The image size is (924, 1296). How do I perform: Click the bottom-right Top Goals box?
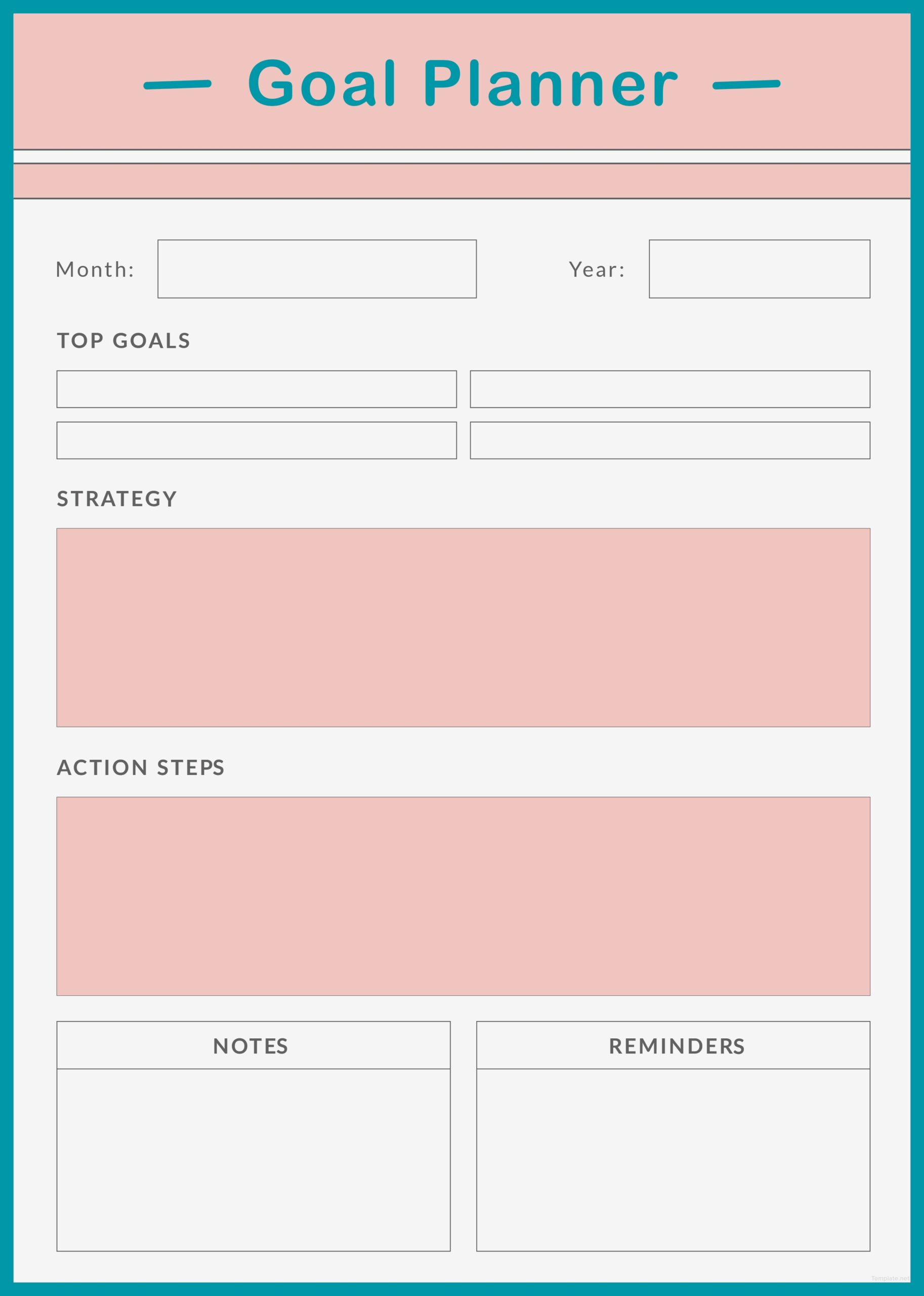pos(669,440)
